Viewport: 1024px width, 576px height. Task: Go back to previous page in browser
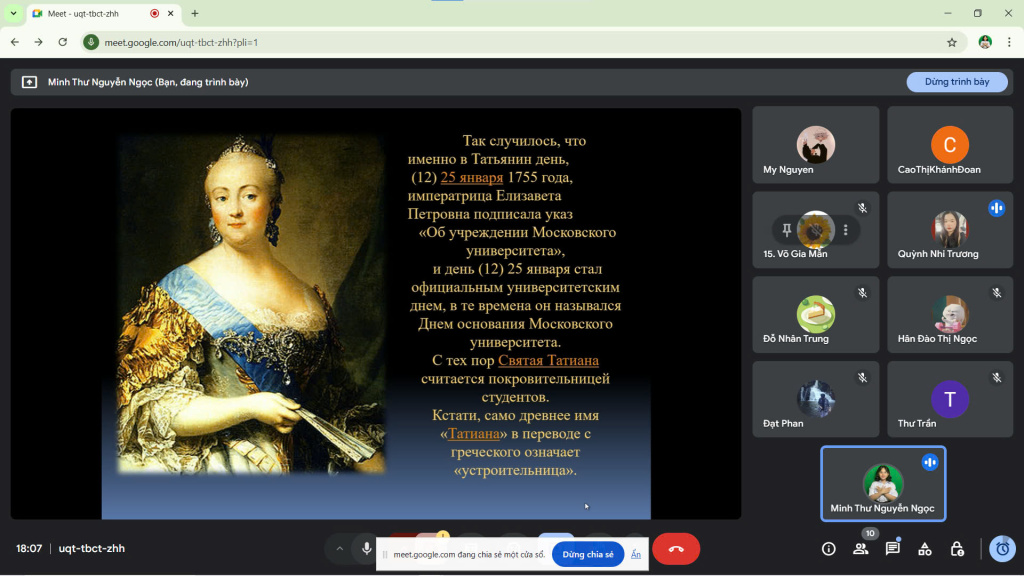(15, 42)
